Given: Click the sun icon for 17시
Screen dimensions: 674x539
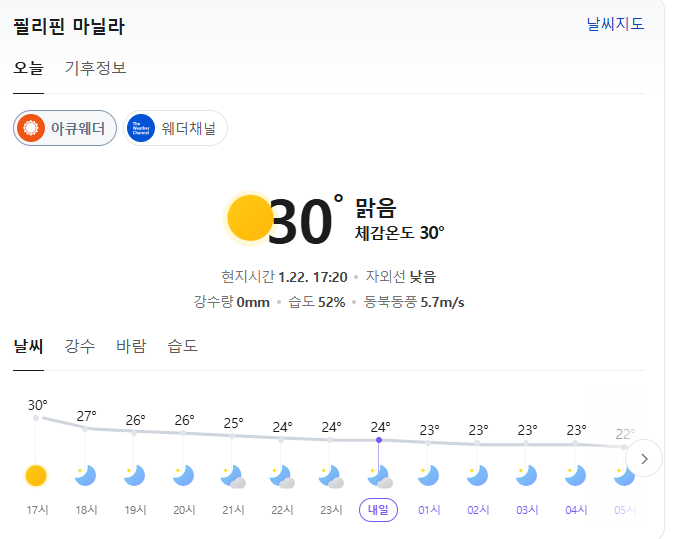Looking at the screenshot, I should (36, 475).
